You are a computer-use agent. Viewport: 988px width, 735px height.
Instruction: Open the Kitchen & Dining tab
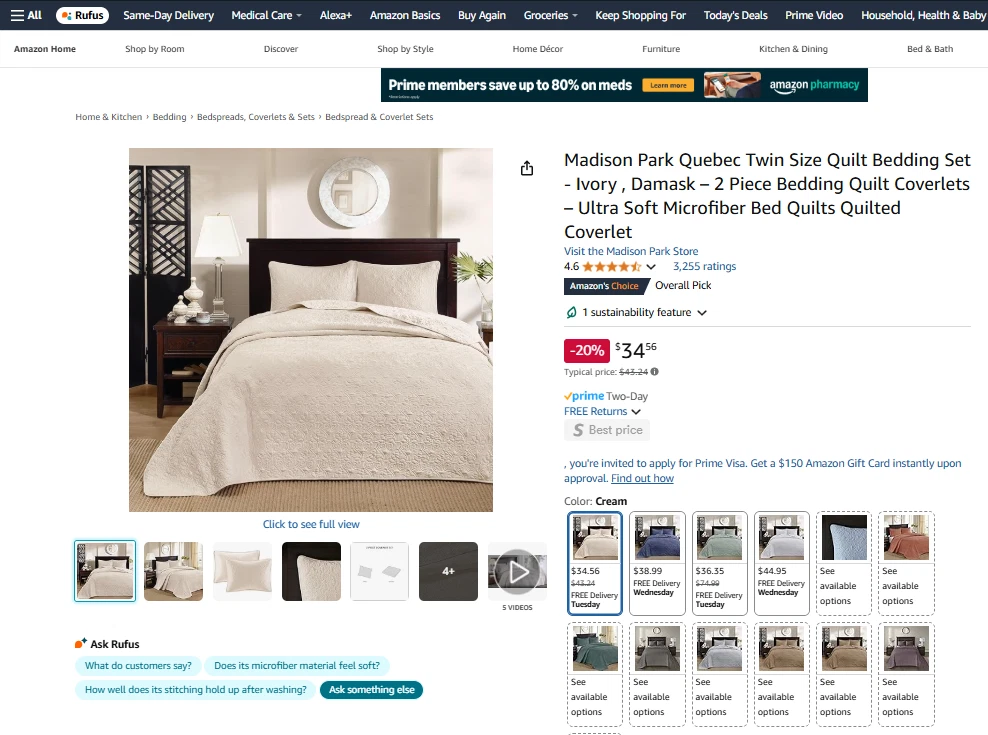(793, 49)
